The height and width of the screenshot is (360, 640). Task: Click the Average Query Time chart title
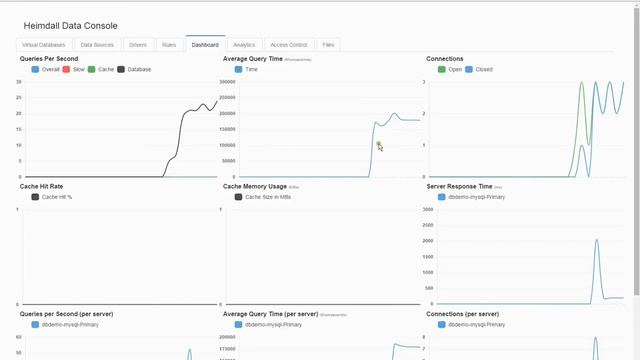[253, 59]
